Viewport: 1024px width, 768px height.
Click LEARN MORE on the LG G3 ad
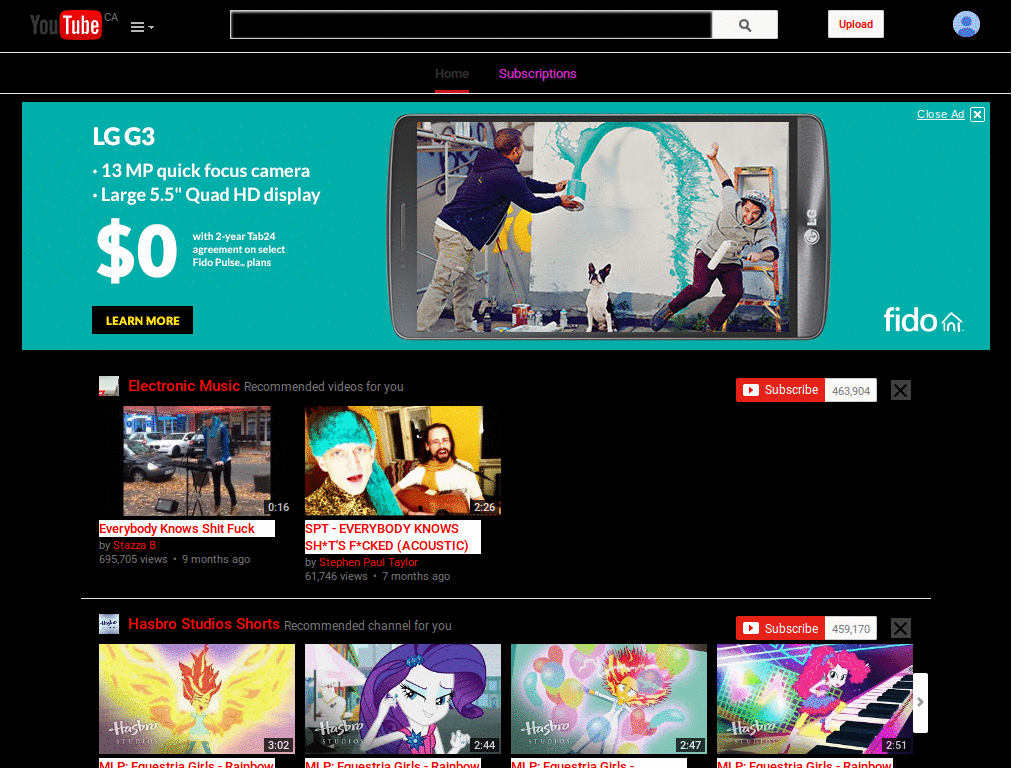click(142, 320)
